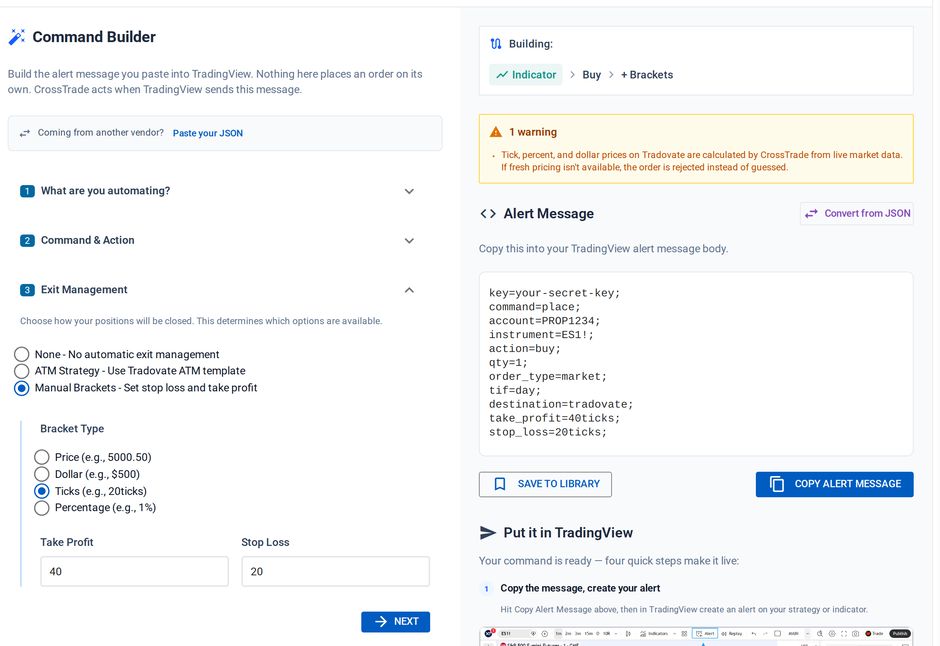Collapse the Exit Management section
940x646 pixels.
point(218,290)
